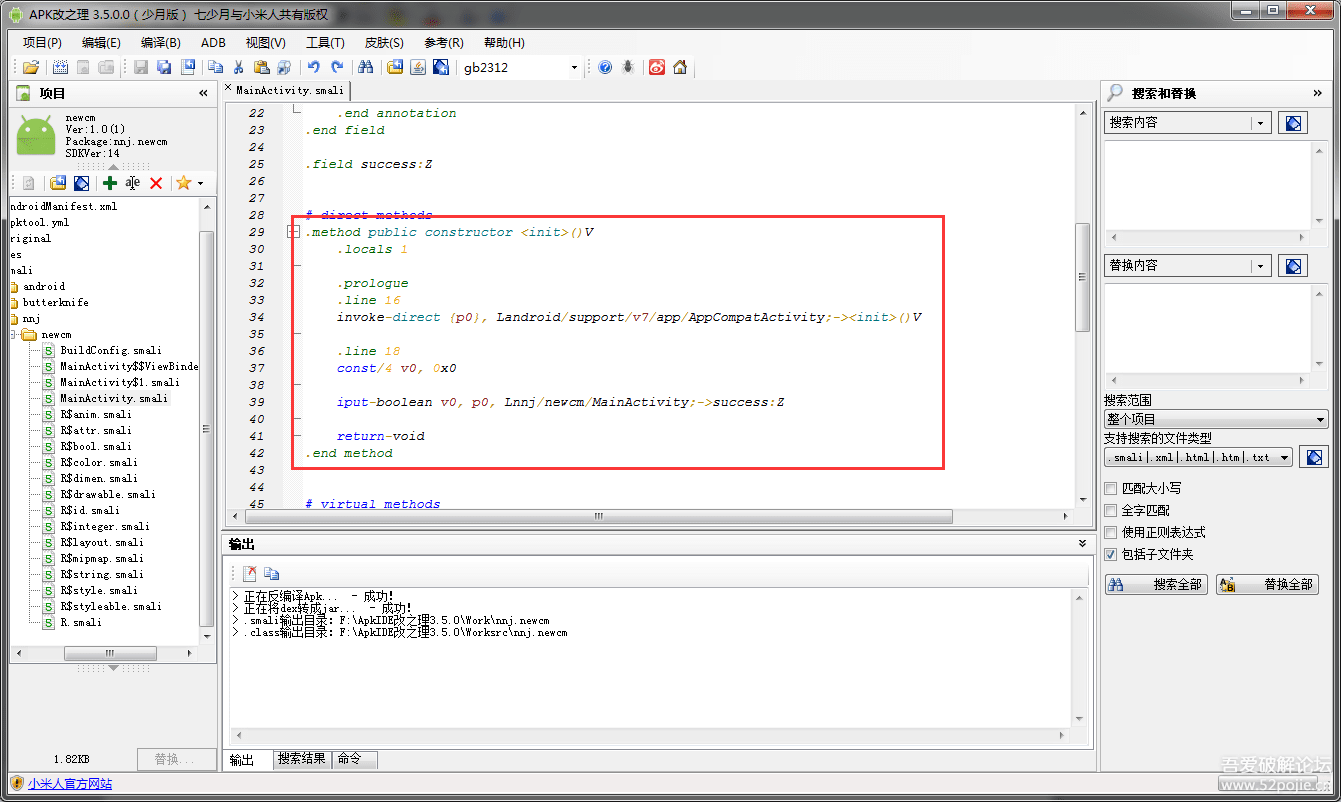
Task: Collapse the 搜索和替换 panel with double chevron
Action: click(x=1318, y=93)
